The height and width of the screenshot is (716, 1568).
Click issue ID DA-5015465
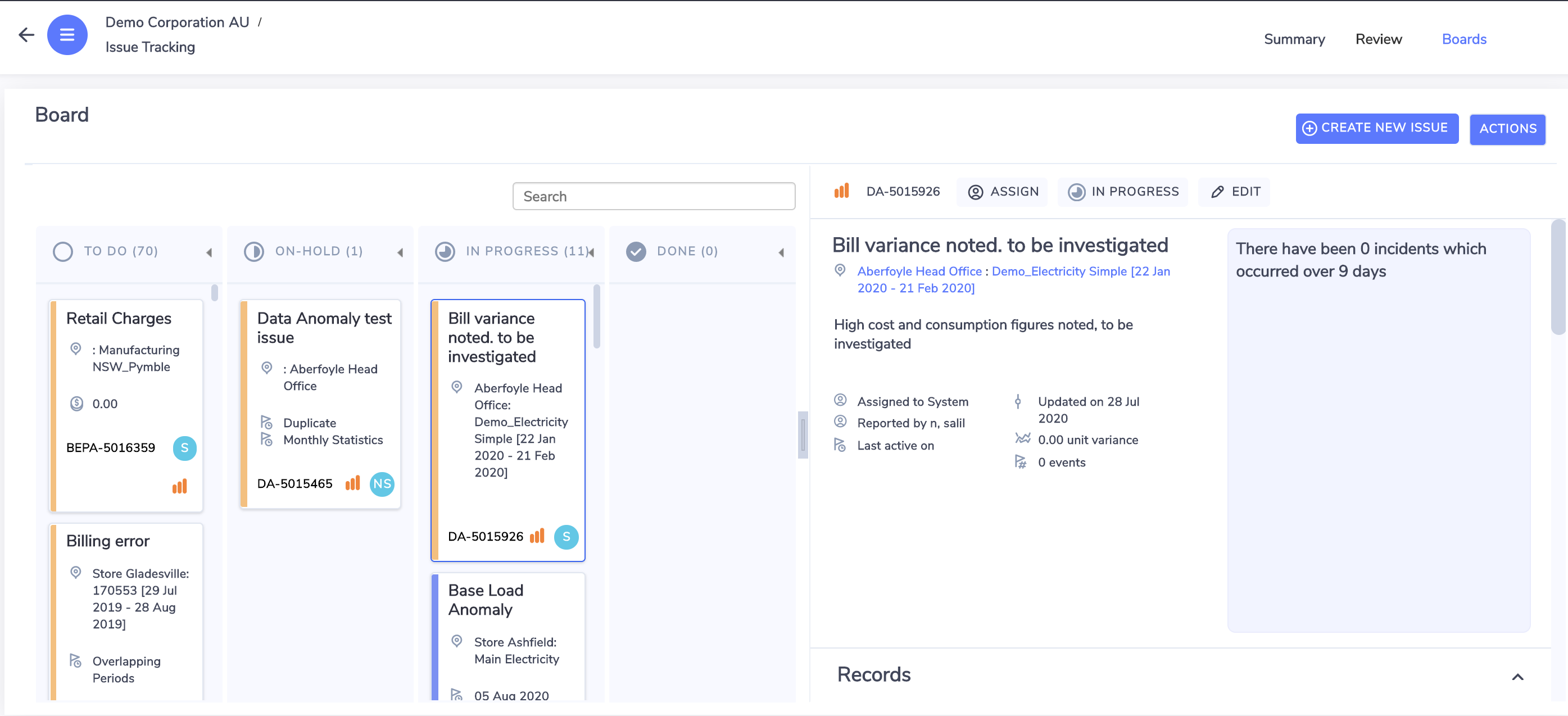click(x=294, y=483)
